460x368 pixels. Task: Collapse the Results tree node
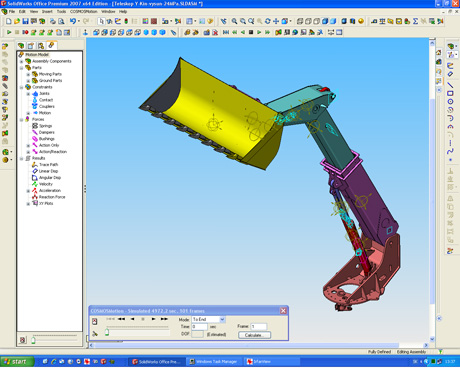pyautogui.click(x=21, y=158)
